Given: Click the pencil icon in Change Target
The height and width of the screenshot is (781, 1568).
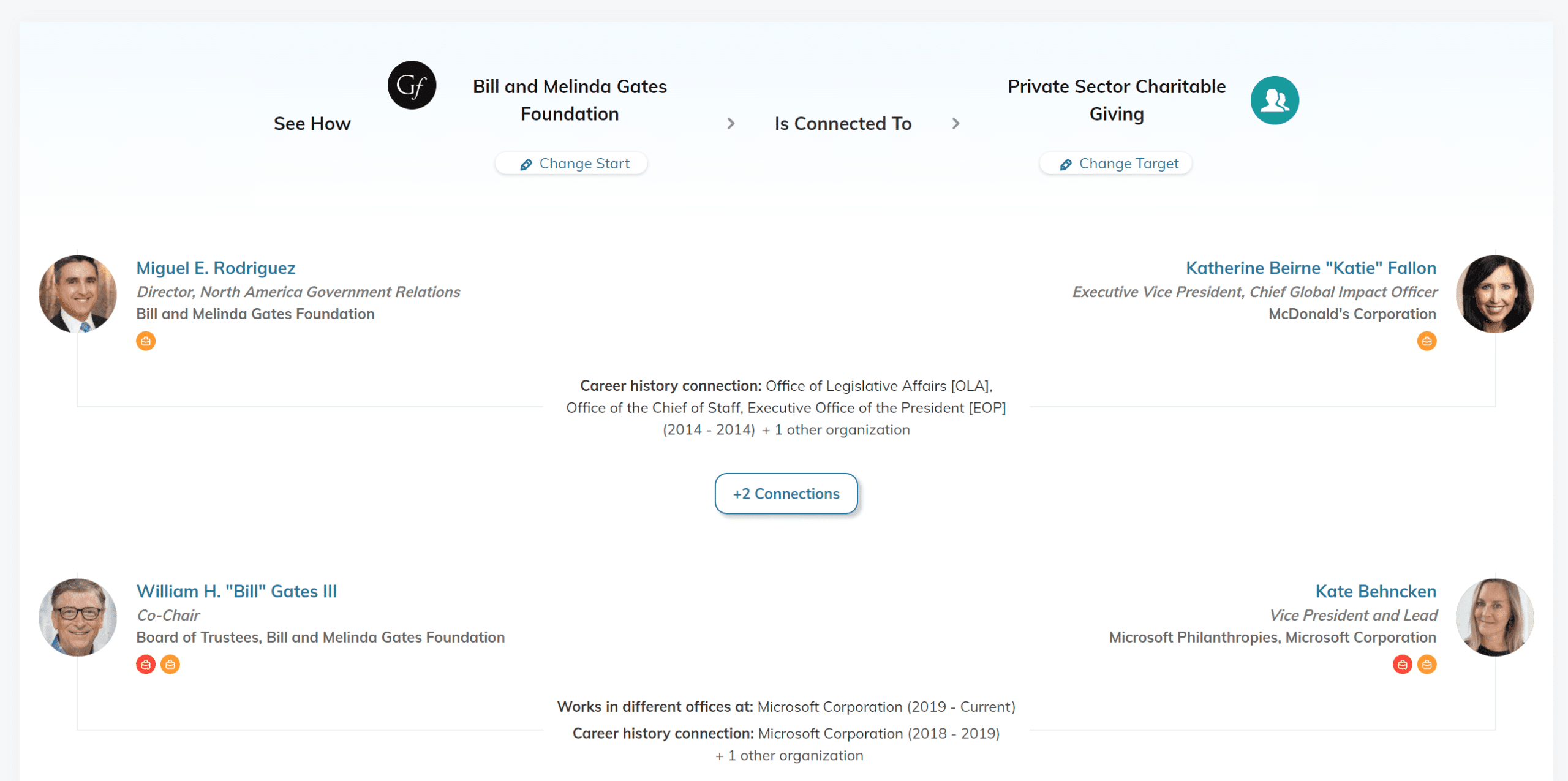Looking at the screenshot, I should pyautogui.click(x=1066, y=164).
